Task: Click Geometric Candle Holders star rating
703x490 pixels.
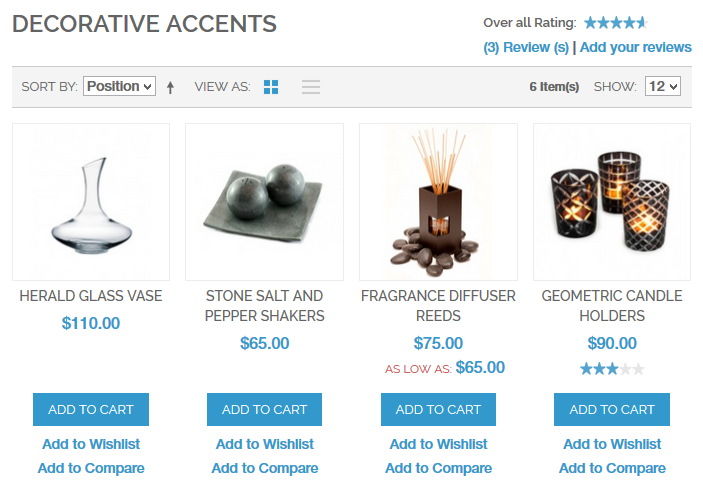Action: 612,369
